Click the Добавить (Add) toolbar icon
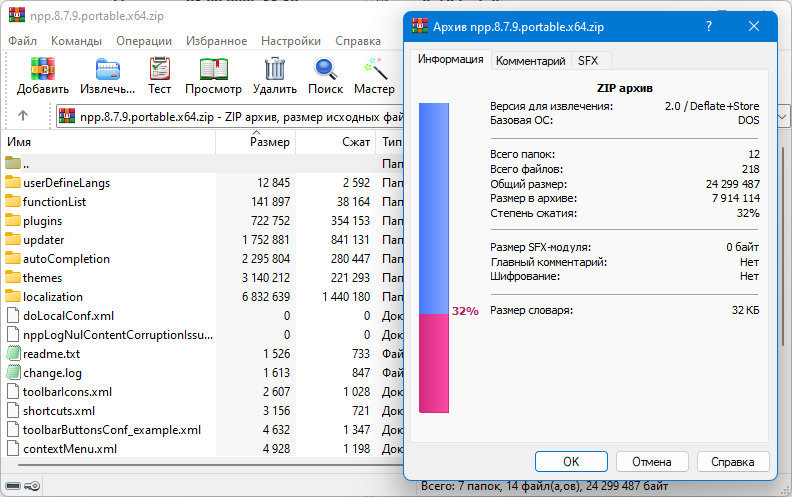The height and width of the screenshot is (497, 792). (42, 69)
